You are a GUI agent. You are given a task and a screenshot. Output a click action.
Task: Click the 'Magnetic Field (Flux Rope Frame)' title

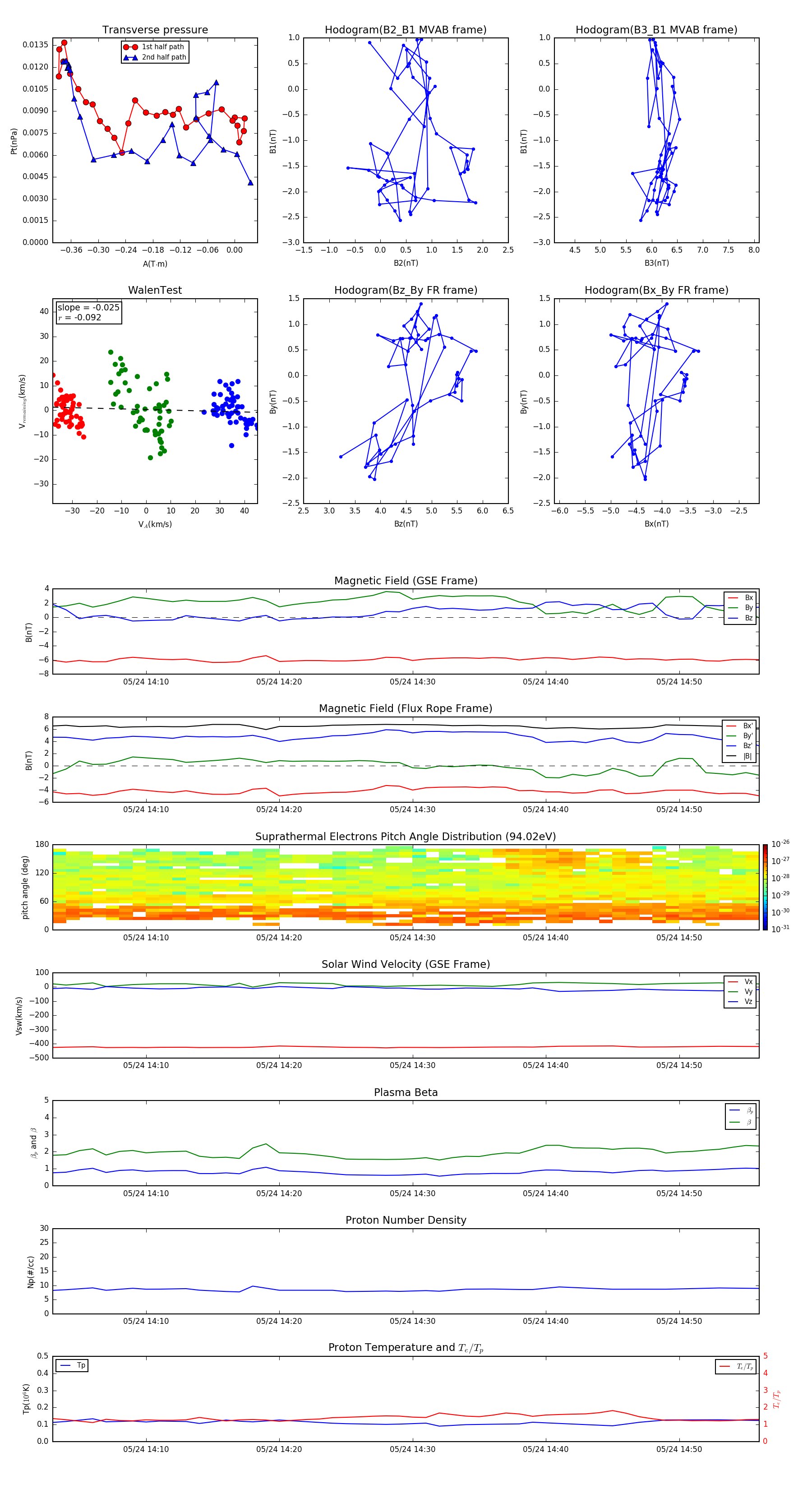pos(406,709)
